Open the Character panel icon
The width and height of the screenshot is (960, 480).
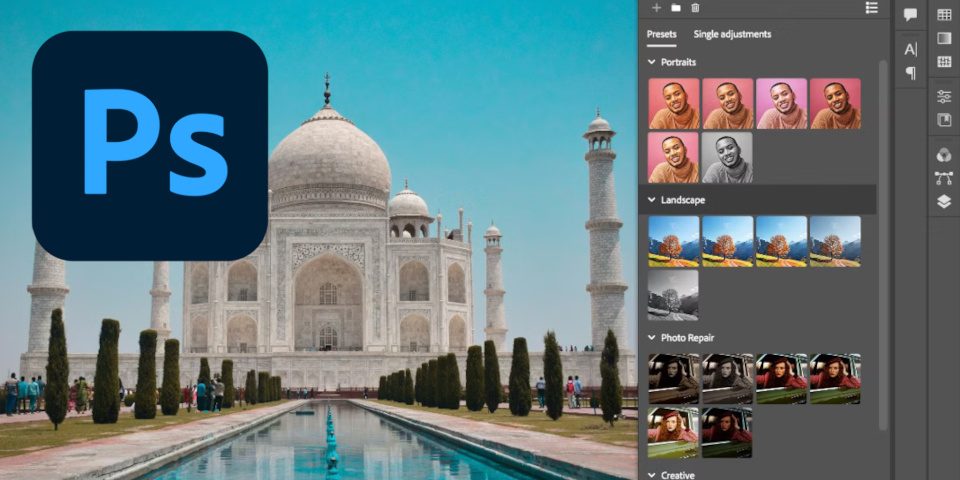point(910,49)
